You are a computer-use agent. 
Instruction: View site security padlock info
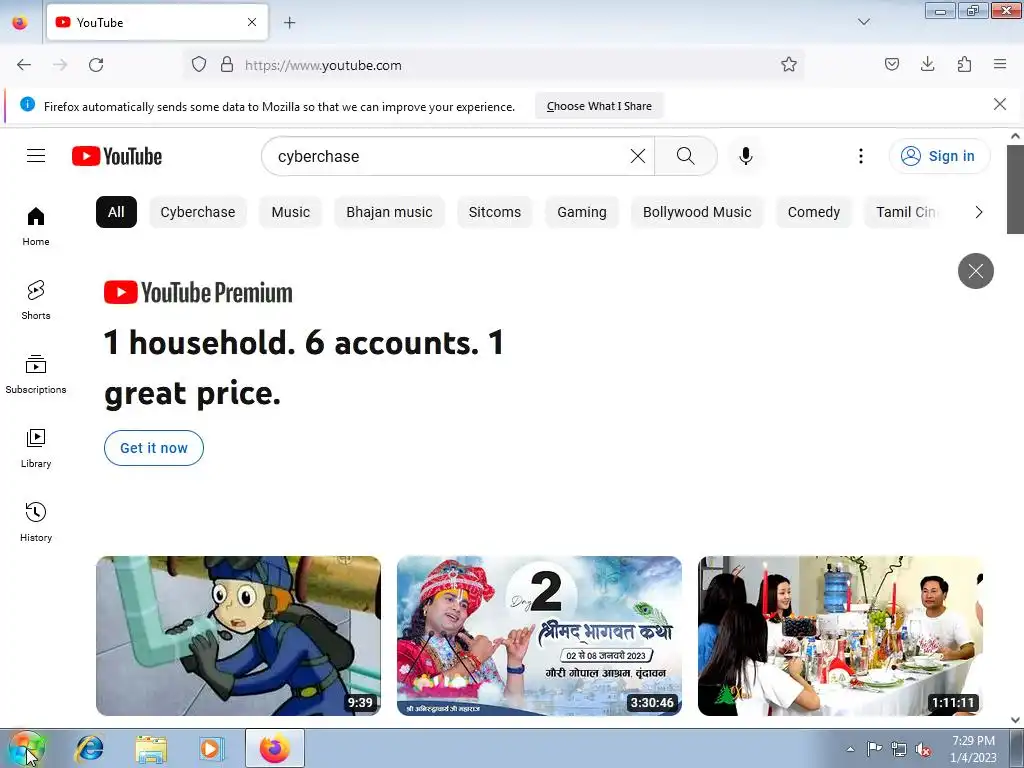pyautogui.click(x=227, y=65)
